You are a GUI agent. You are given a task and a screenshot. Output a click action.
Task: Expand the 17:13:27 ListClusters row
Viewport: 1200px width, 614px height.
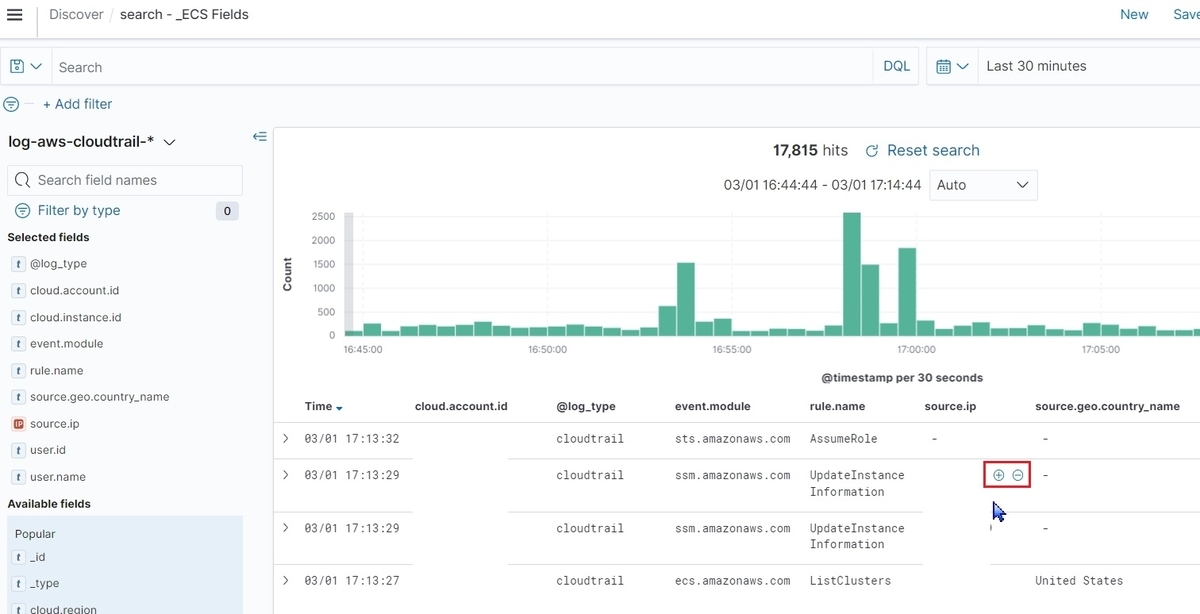285,581
